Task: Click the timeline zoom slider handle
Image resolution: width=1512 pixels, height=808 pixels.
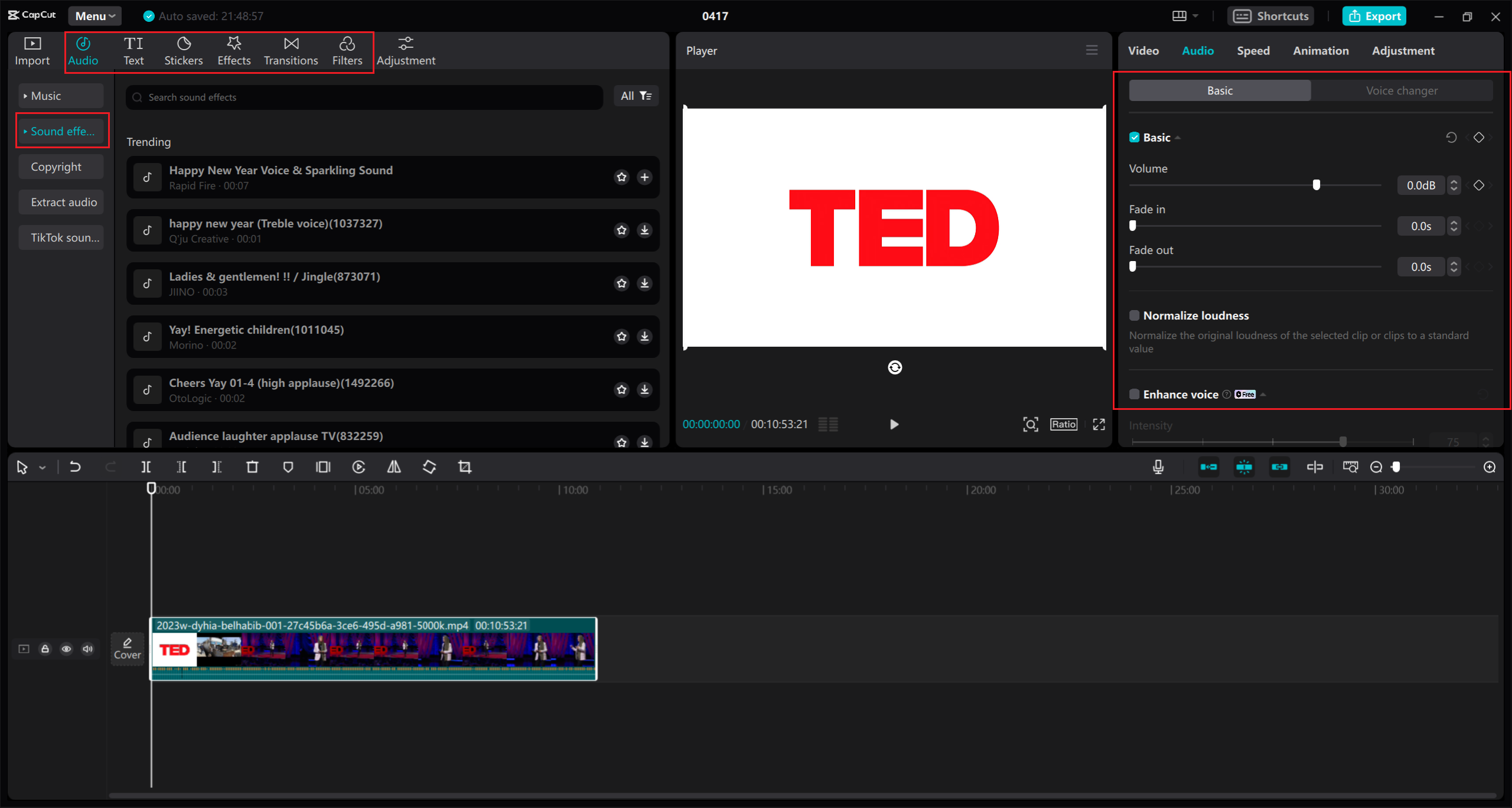Action: [x=1396, y=467]
